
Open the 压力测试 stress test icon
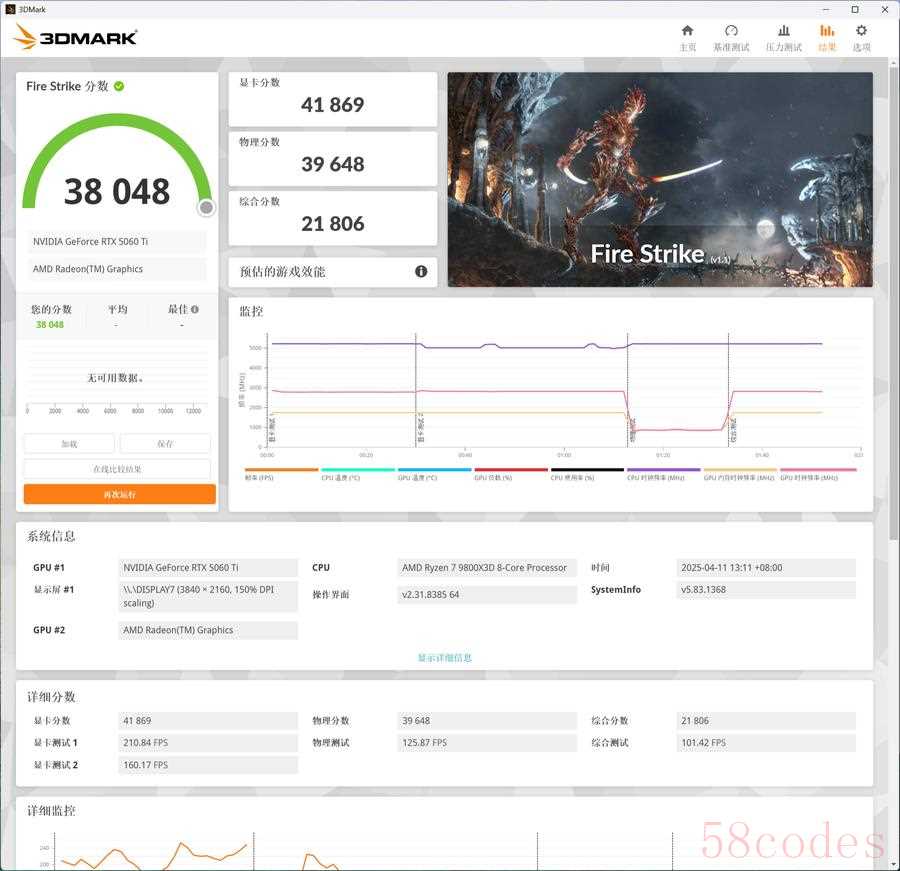pos(783,37)
